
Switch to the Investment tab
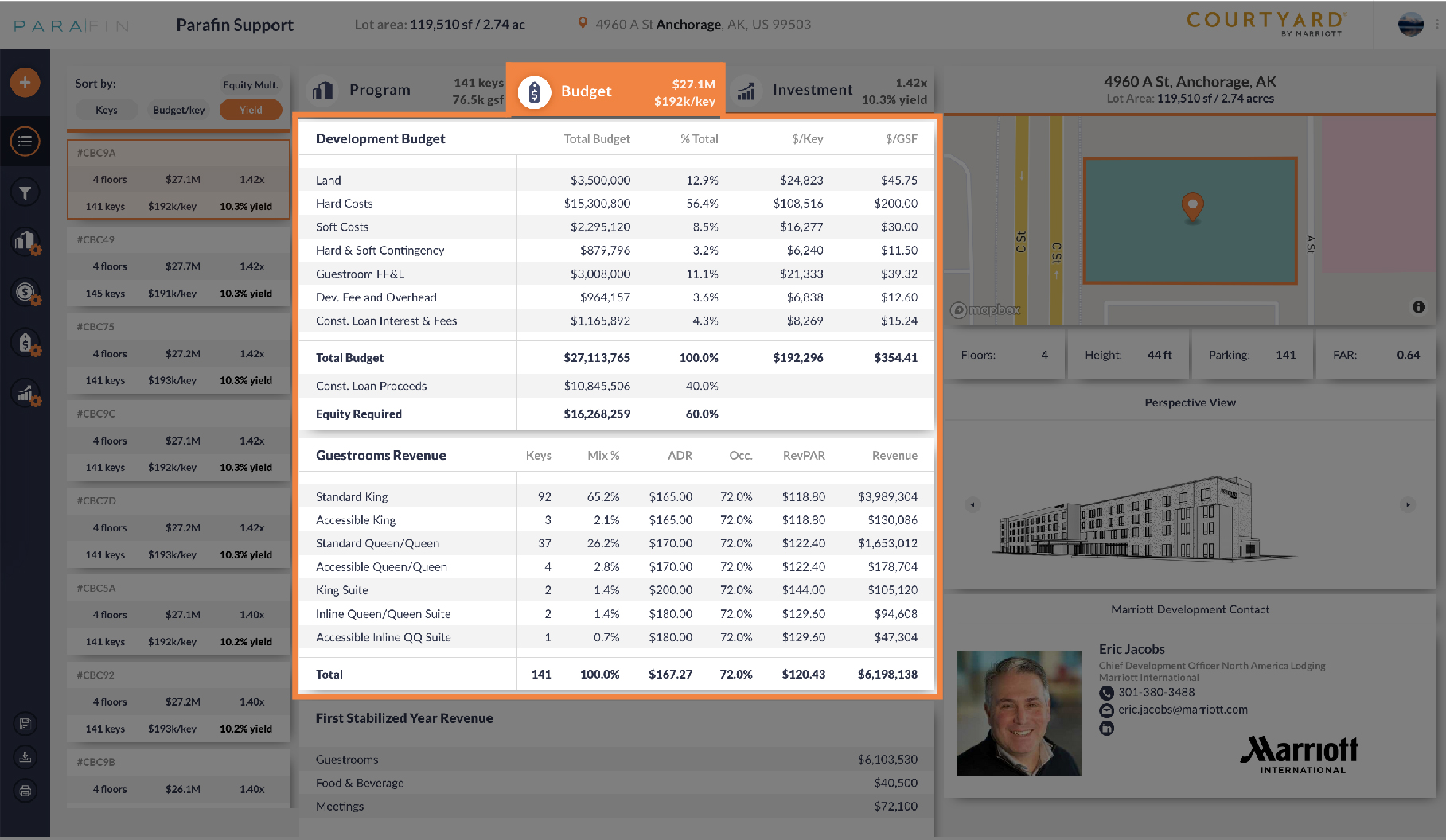click(x=830, y=91)
